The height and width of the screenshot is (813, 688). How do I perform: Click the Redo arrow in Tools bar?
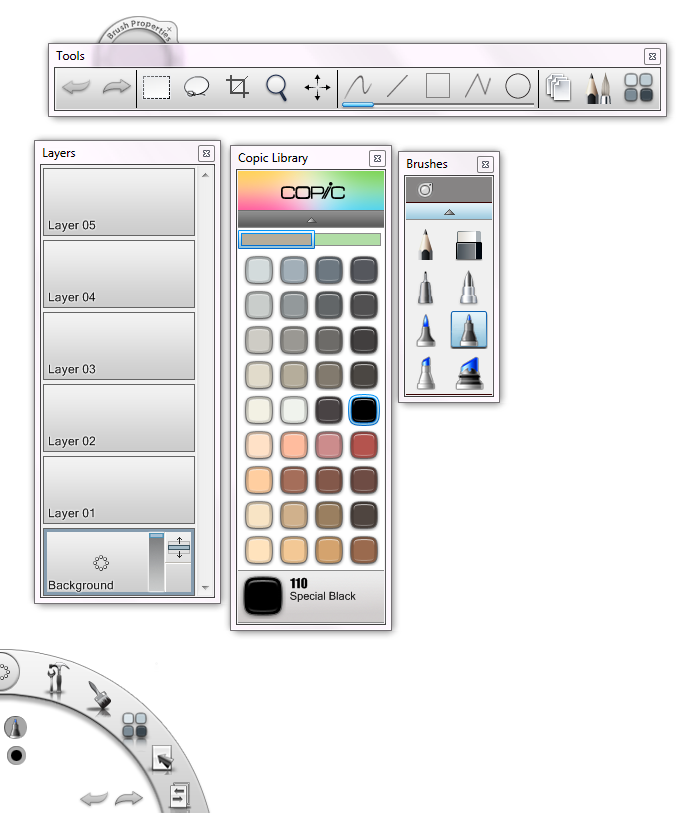pos(116,87)
